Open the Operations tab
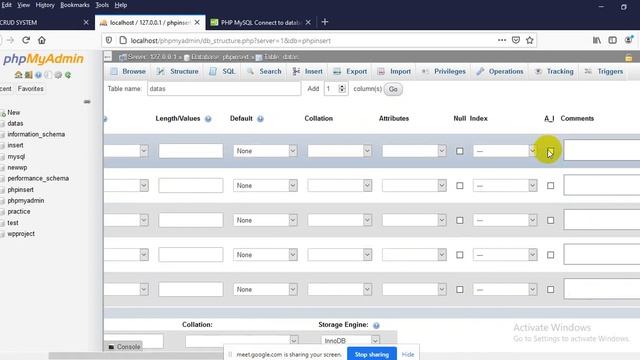640x360 pixels. point(500,71)
